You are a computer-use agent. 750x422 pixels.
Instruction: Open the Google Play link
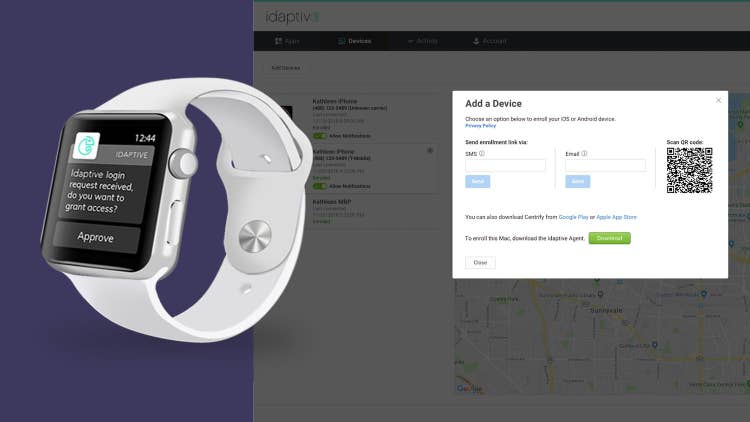(573, 217)
